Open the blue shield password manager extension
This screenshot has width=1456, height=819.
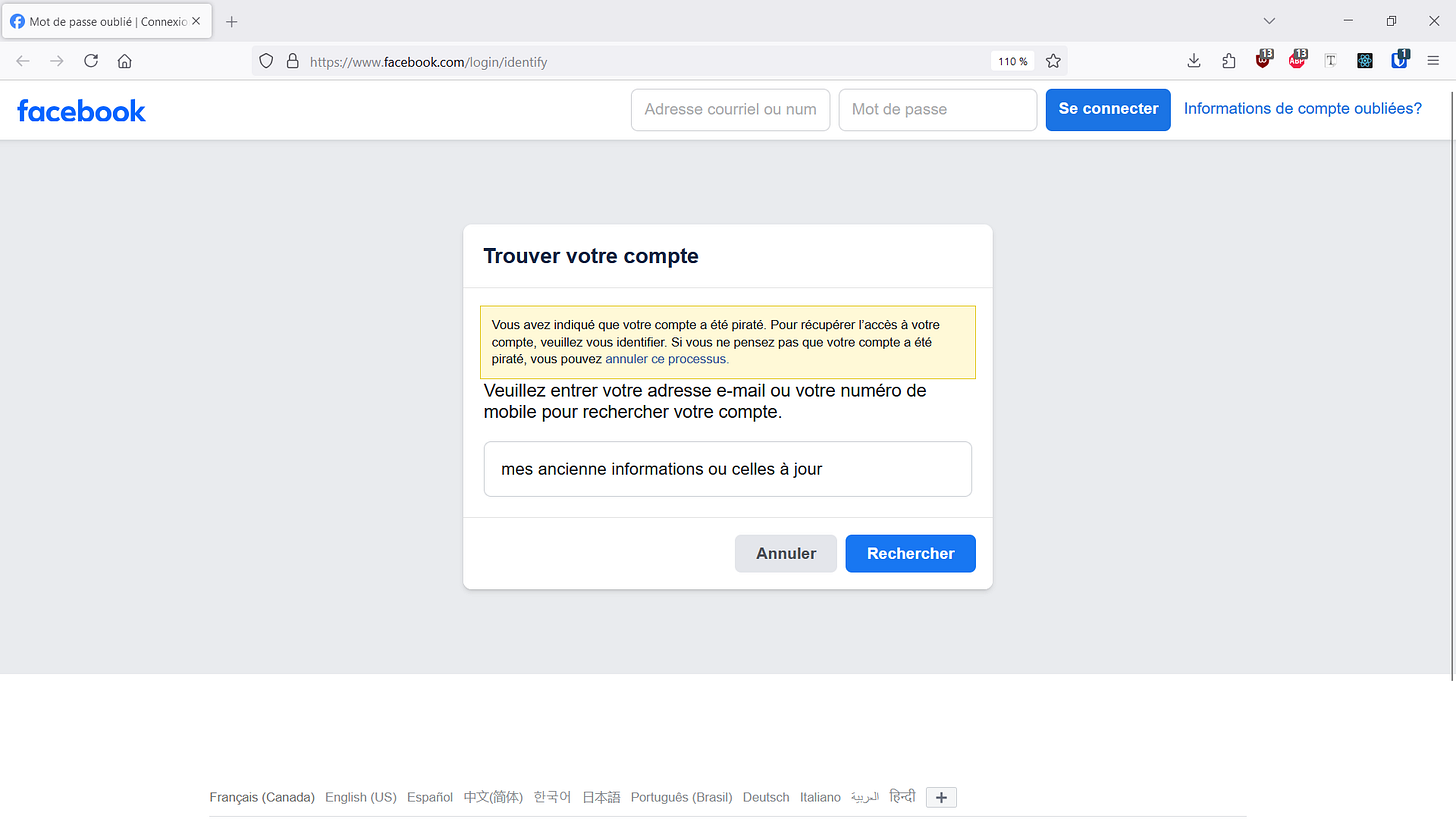pos(1399,61)
